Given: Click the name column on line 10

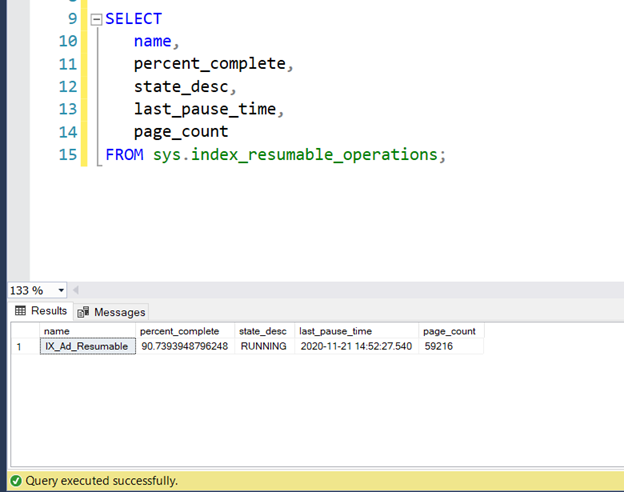Looking at the screenshot, I should (x=152, y=41).
